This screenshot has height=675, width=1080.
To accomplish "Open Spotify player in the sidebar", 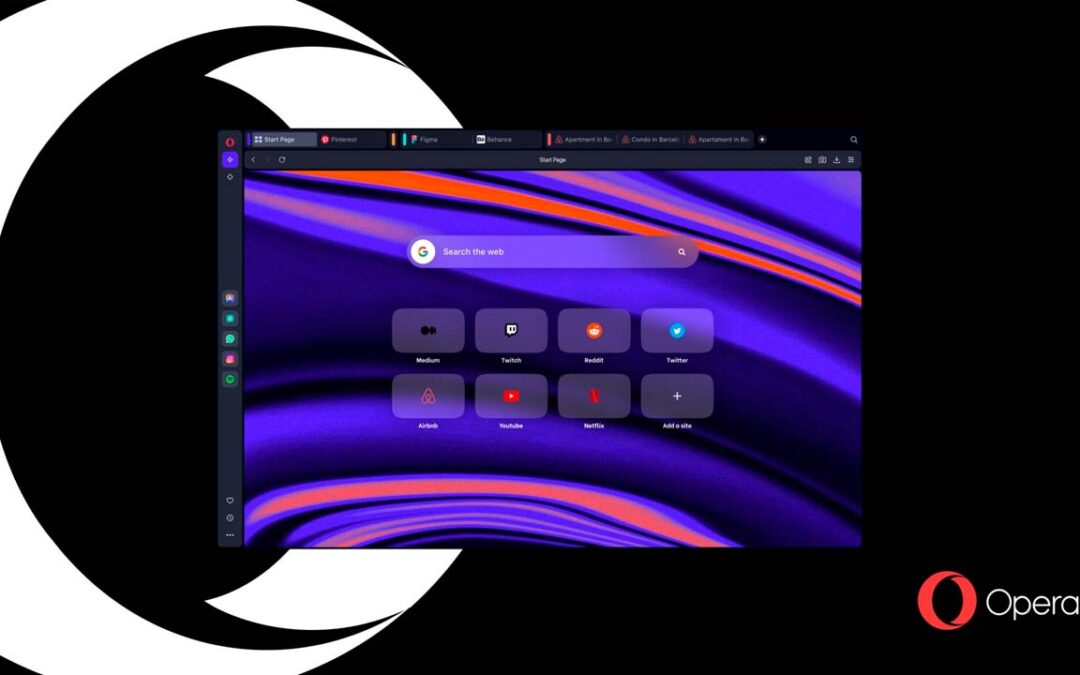I will 230,379.
